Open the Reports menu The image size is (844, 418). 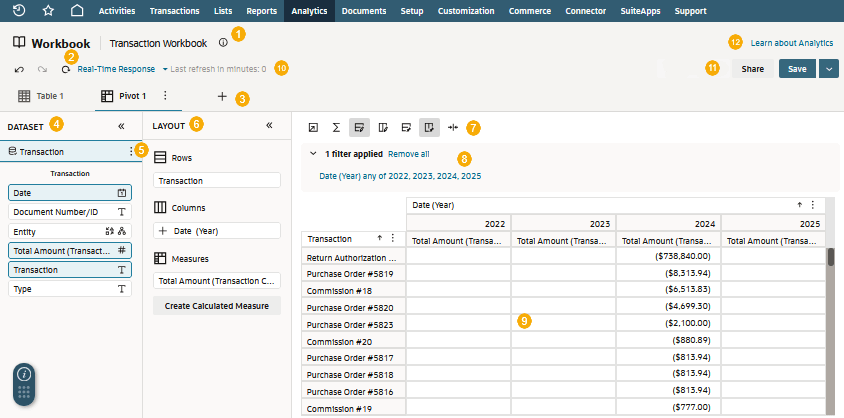point(262,11)
